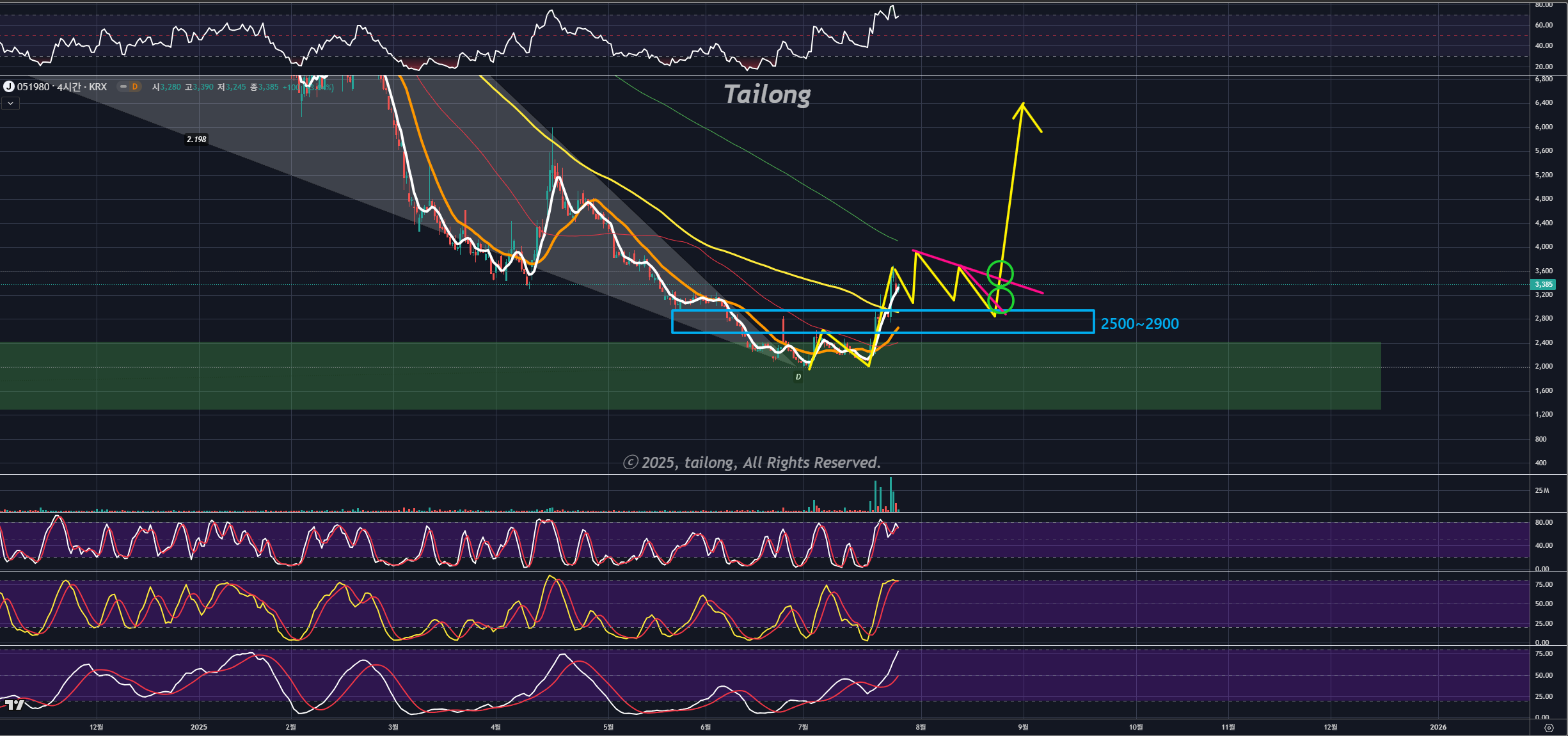Click the 6,800 price scale label
This screenshot has height=736, width=1568.
[x=1543, y=79]
